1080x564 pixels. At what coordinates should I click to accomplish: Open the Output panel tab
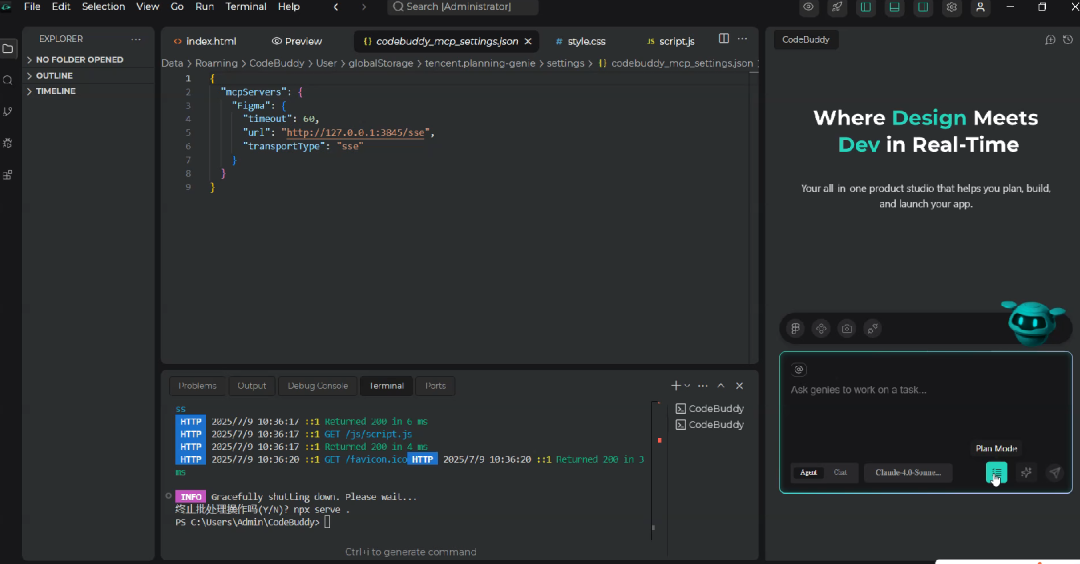(251, 386)
